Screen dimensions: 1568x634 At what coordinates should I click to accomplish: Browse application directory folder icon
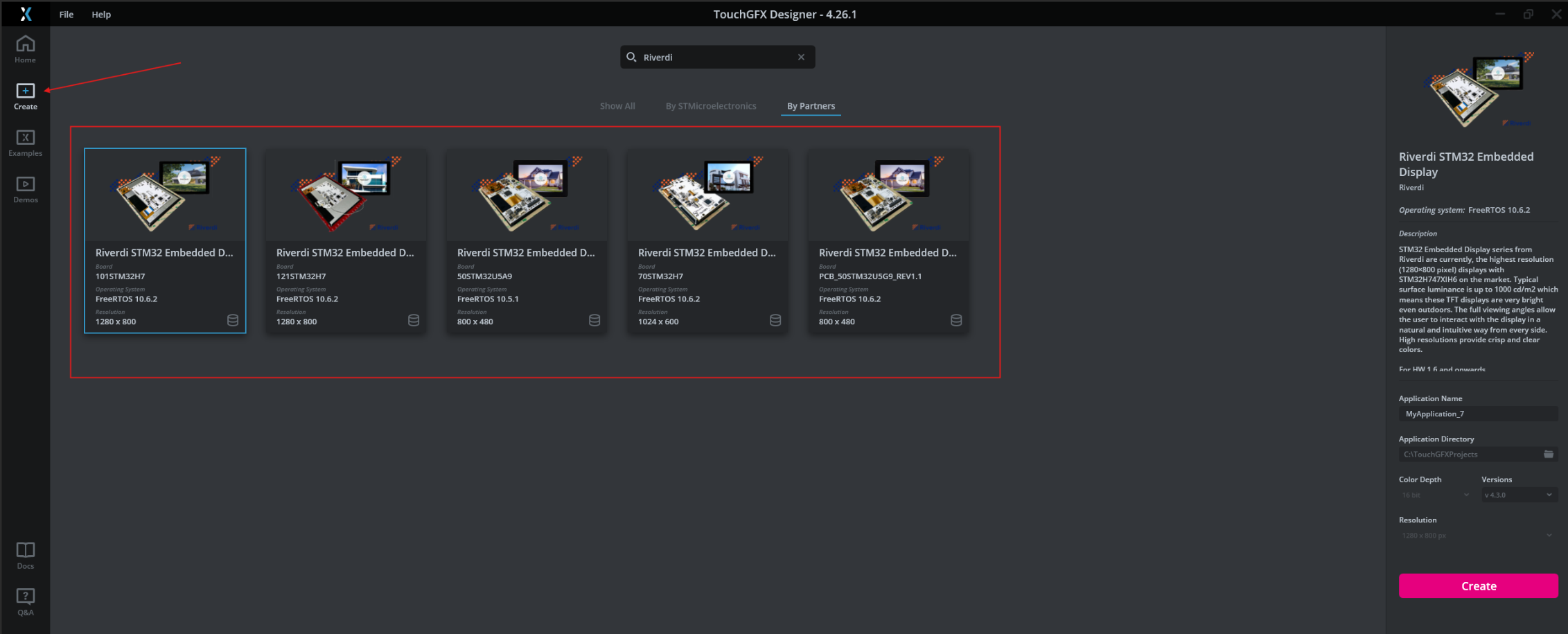click(x=1549, y=454)
